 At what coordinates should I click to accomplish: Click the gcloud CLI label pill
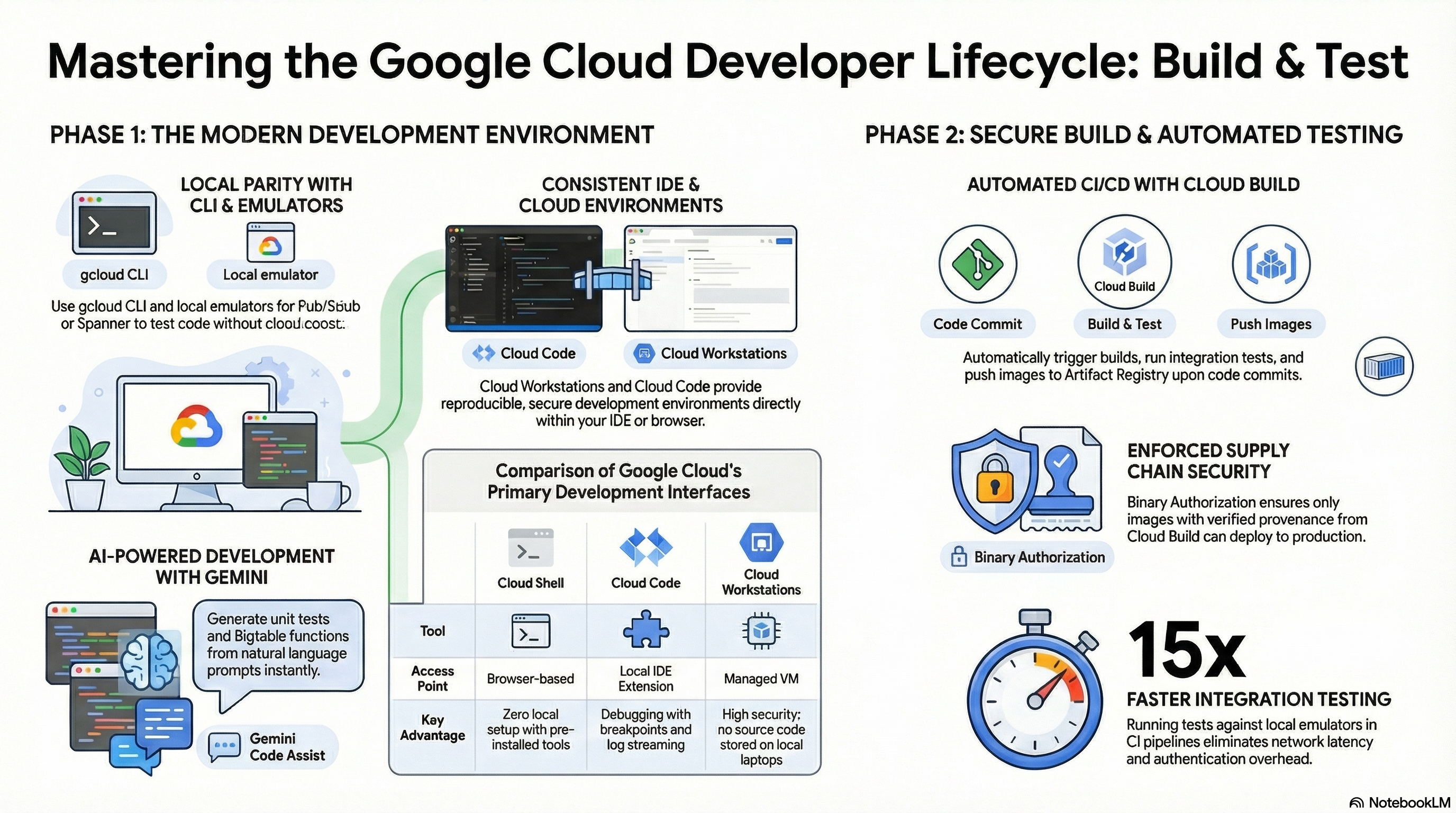pyautogui.click(x=114, y=275)
